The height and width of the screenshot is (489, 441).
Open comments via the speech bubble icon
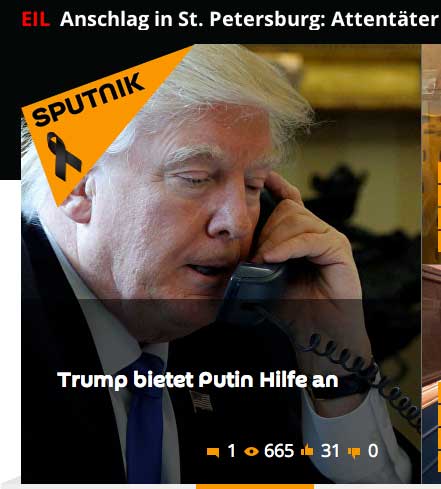(x=213, y=452)
